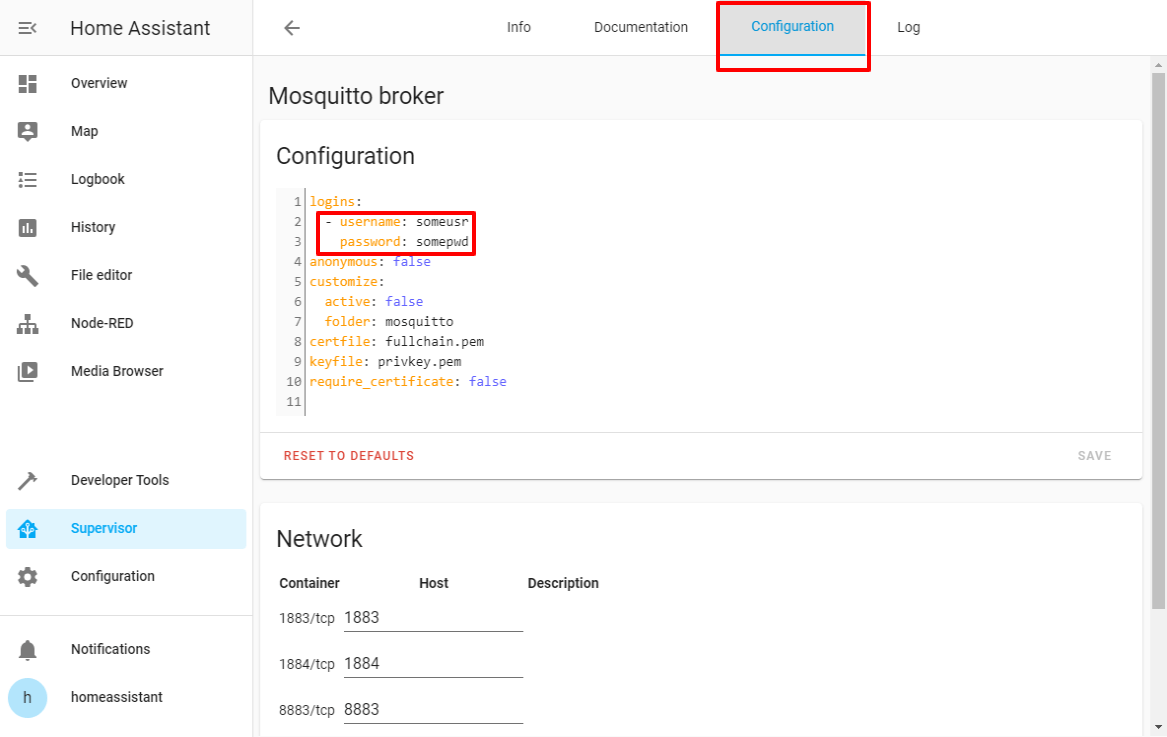
Task: Open Media Browser icon
Action: coord(28,372)
